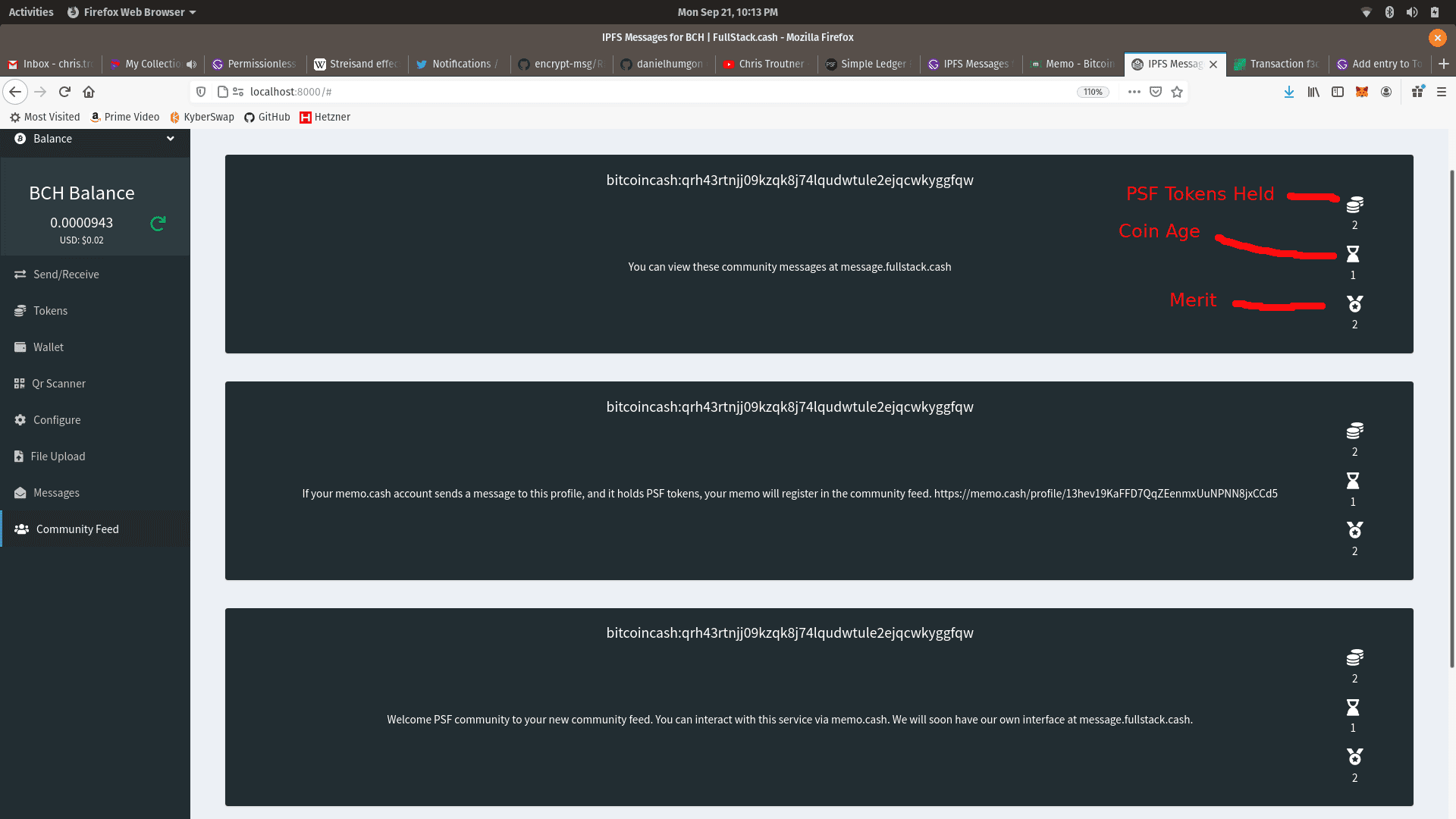Open the Firefox hamburger menu
This screenshot has height=819, width=1456.
(x=1442, y=92)
